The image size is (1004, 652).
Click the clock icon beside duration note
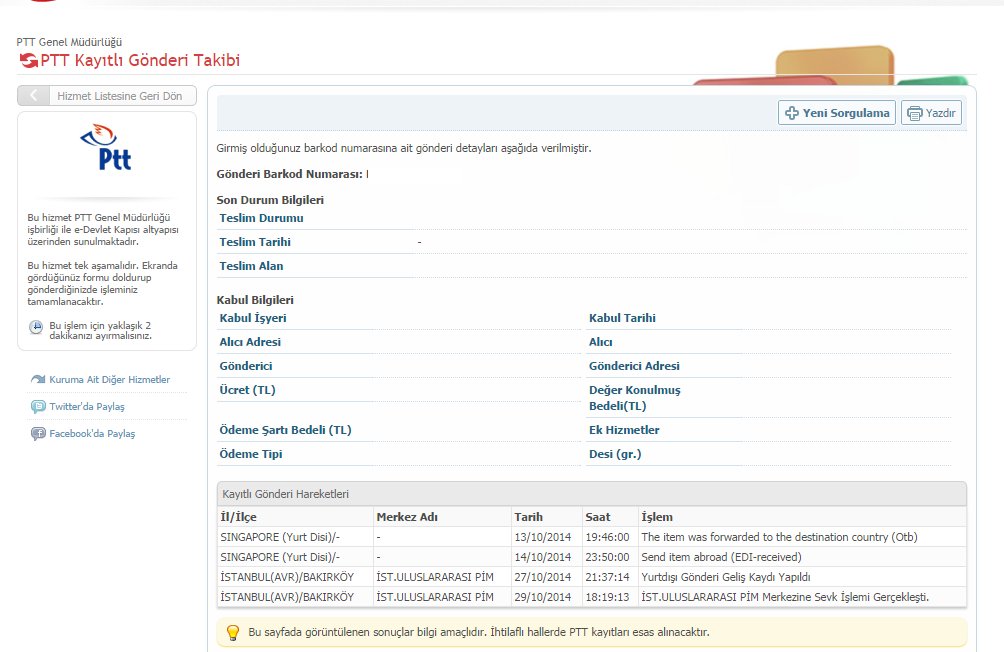tap(36, 327)
